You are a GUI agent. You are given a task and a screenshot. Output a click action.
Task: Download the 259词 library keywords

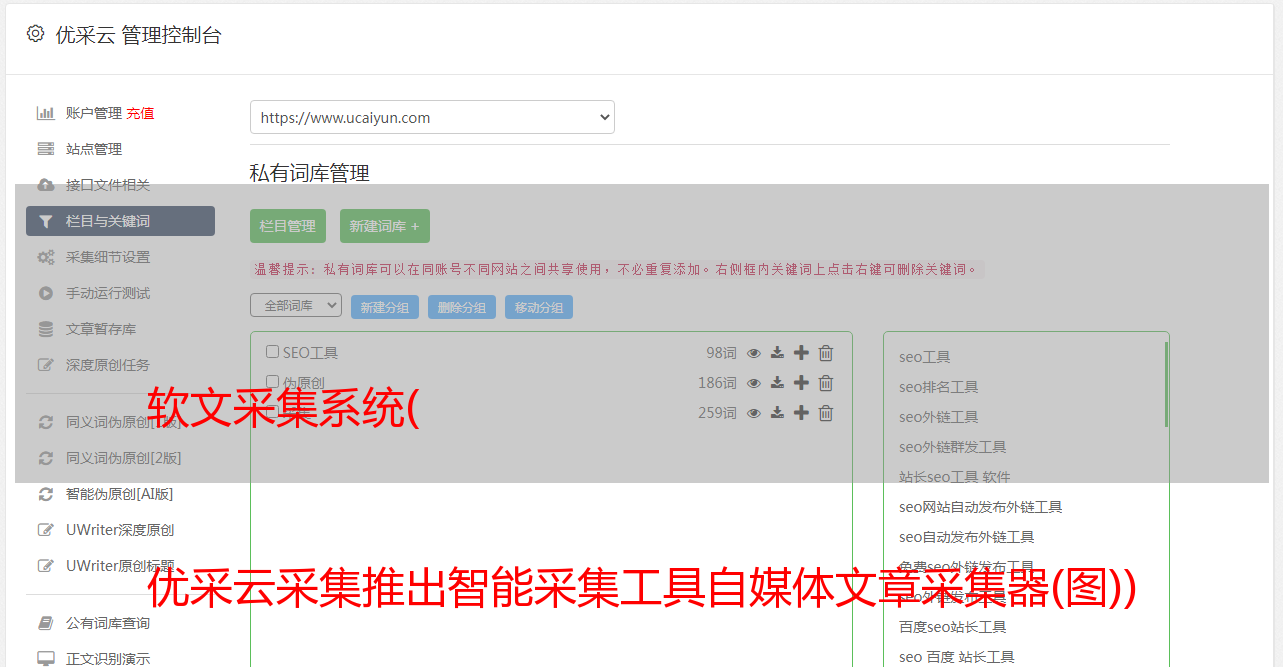[777, 413]
